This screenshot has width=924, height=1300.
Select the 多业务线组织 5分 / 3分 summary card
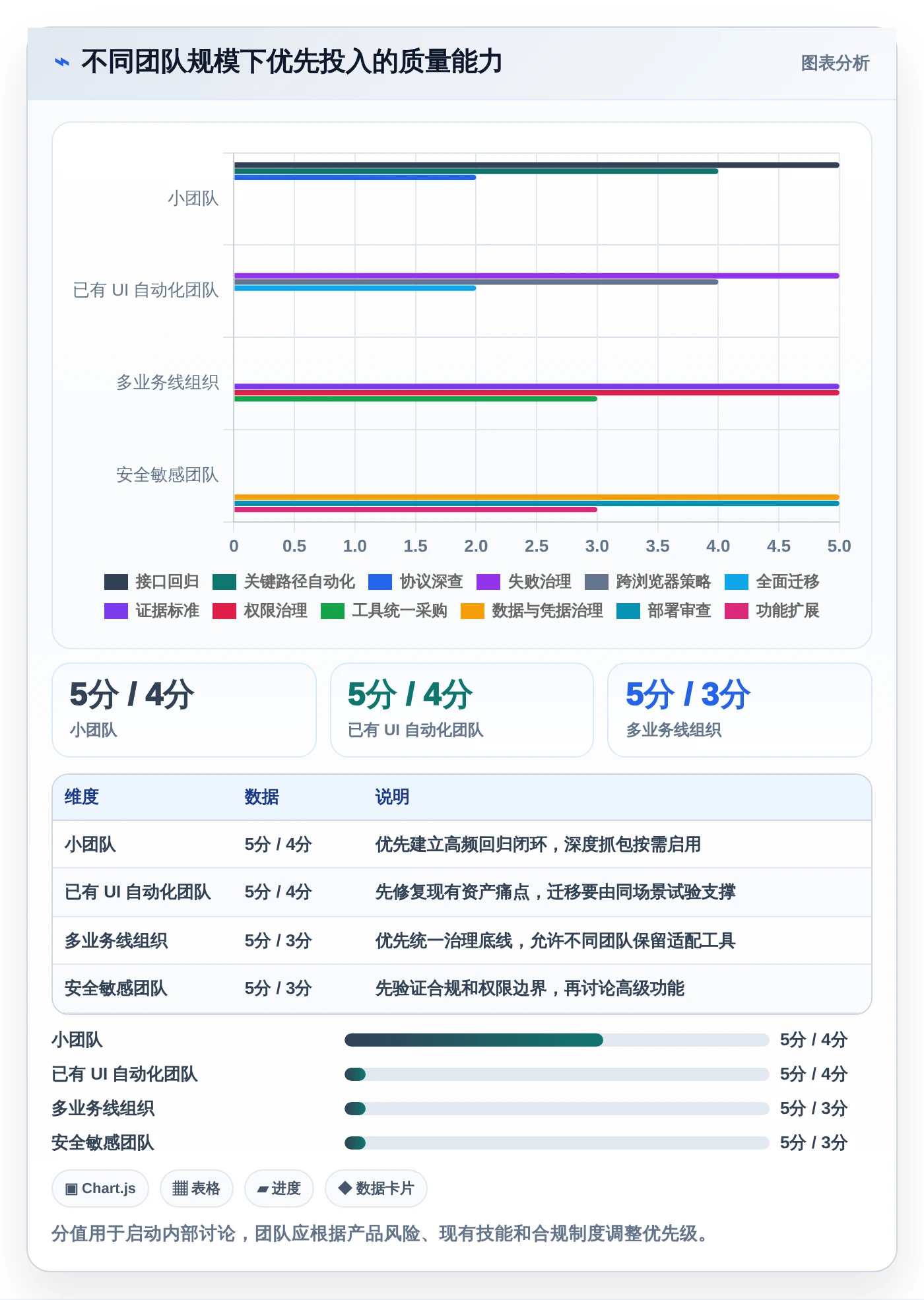point(740,710)
